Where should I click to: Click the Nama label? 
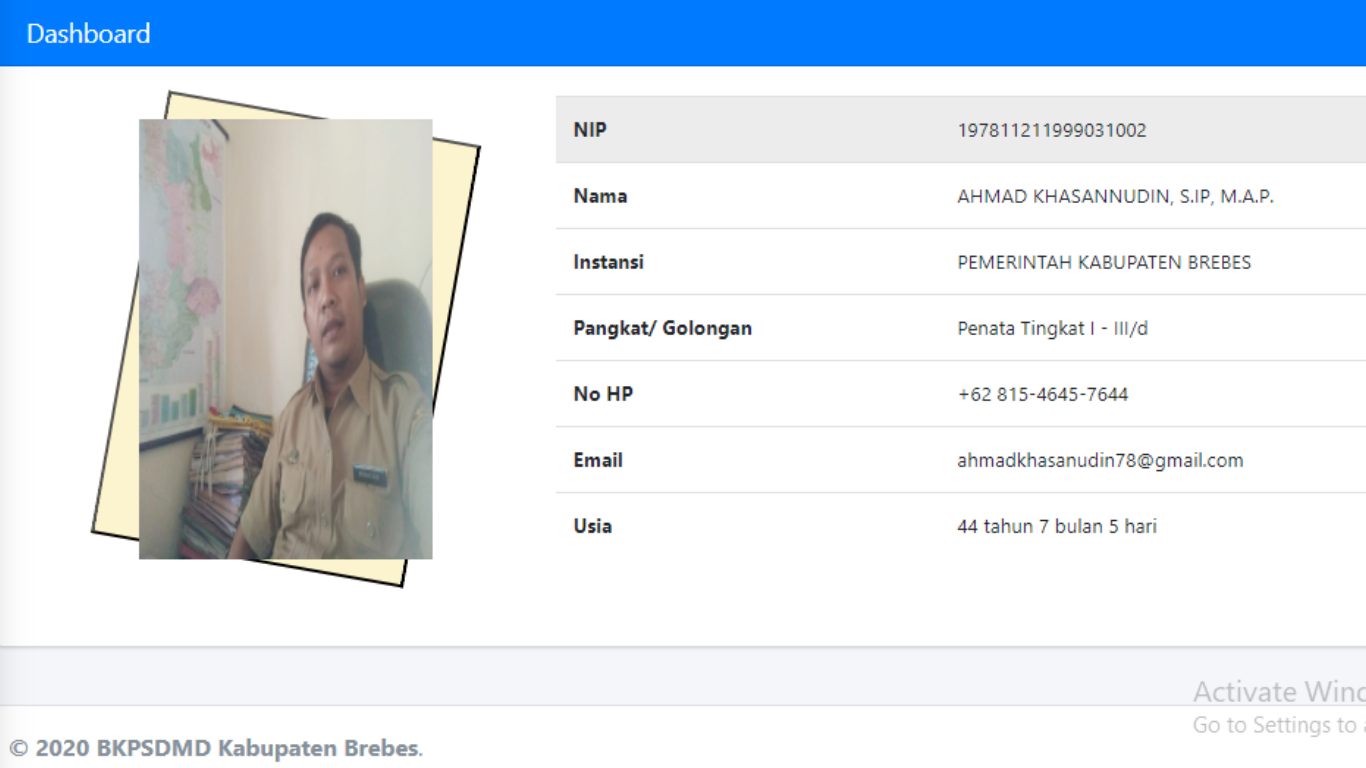600,196
